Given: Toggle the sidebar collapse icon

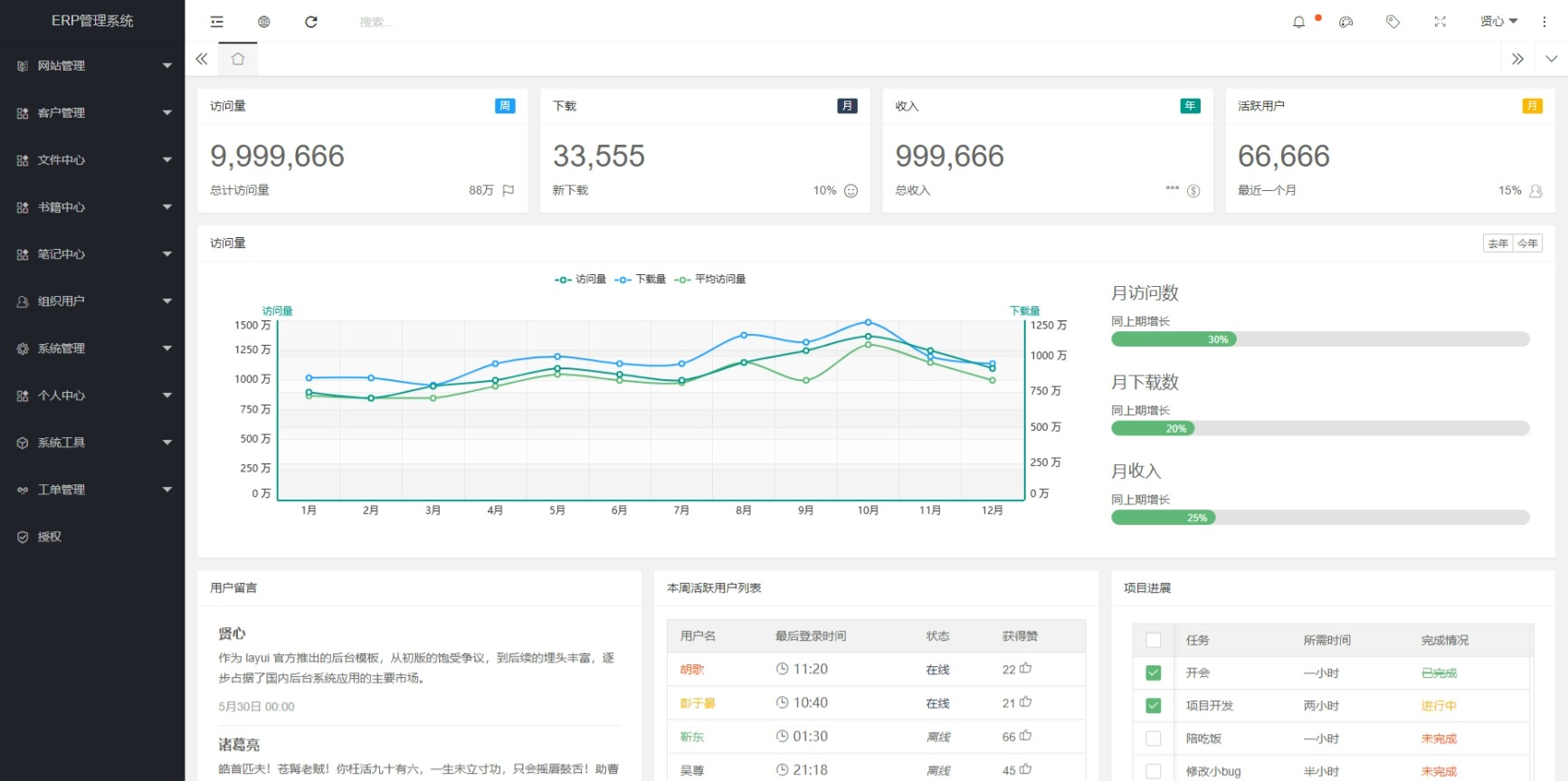Looking at the screenshot, I should (x=216, y=22).
